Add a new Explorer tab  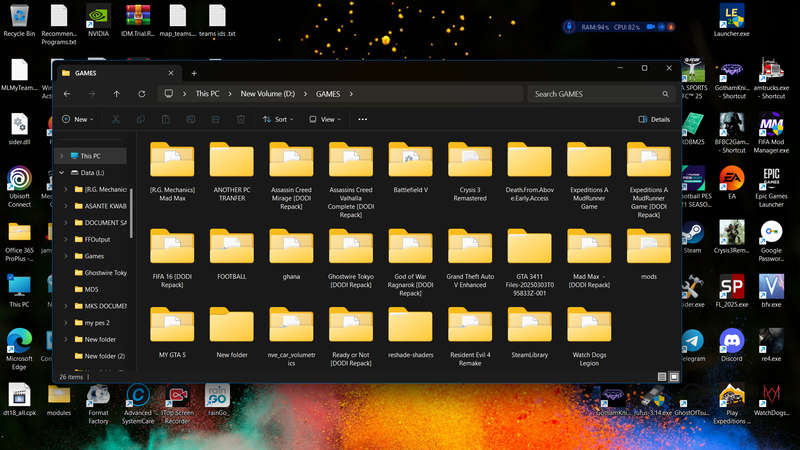[x=194, y=73]
